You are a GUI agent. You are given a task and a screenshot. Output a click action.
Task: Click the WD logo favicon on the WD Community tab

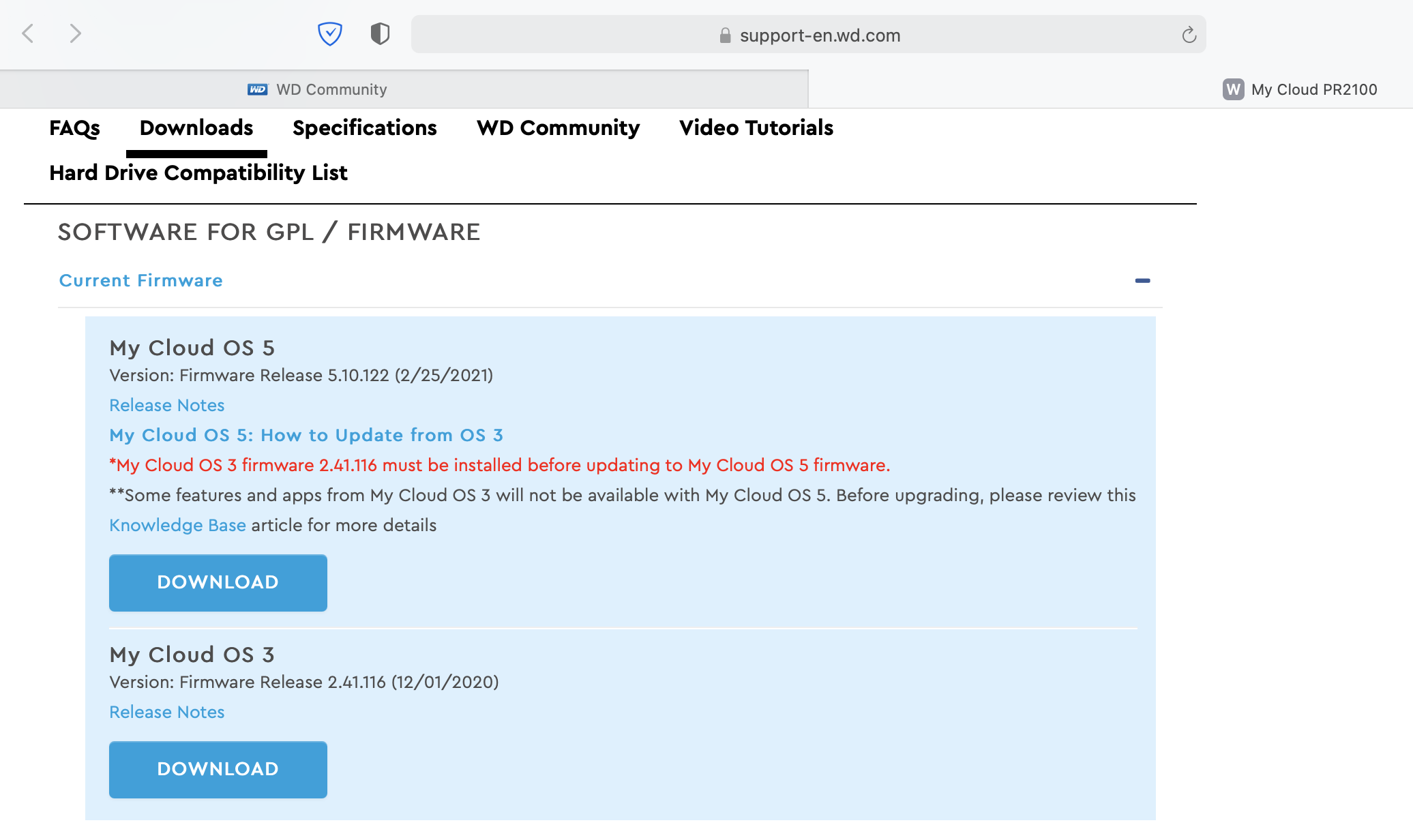tap(257, 89)
